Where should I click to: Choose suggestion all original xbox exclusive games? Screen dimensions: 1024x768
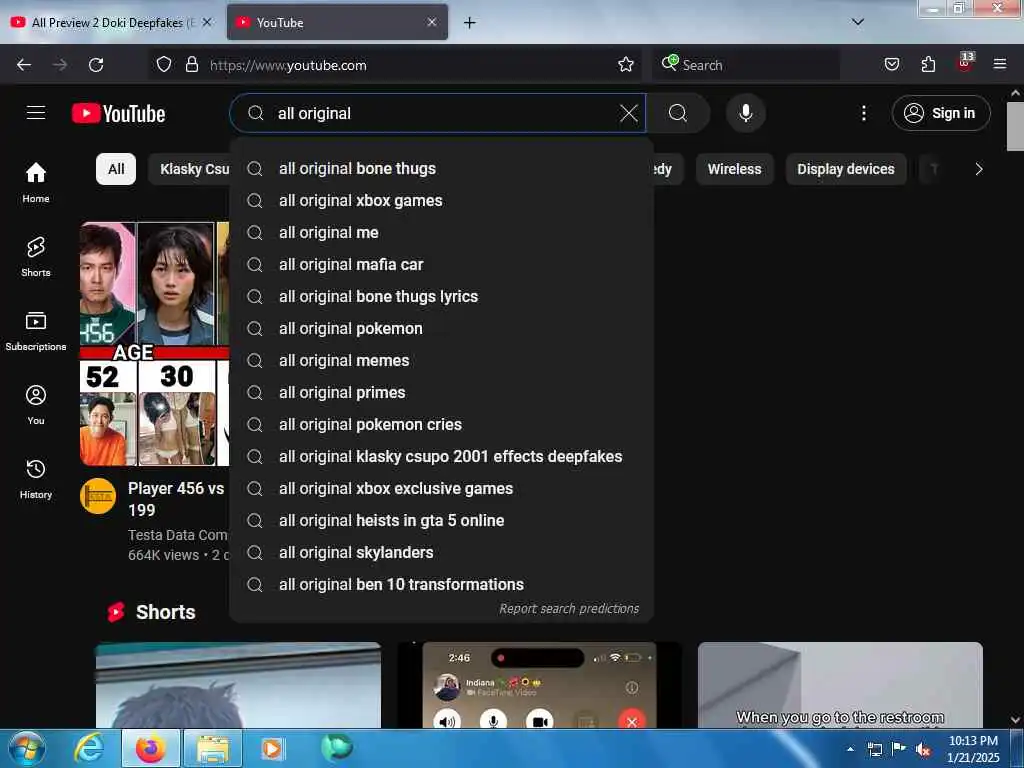[x=441, y=488]
